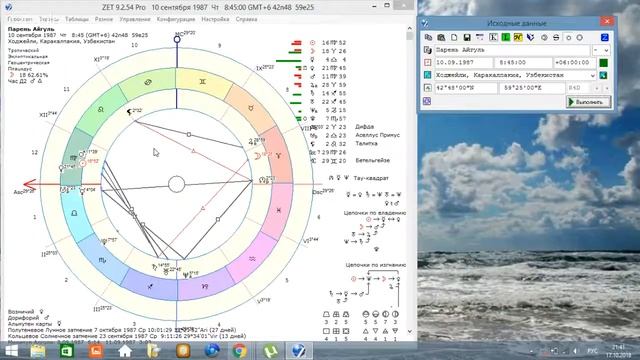Click the green square toolbar icon

[x=506, y=37]
